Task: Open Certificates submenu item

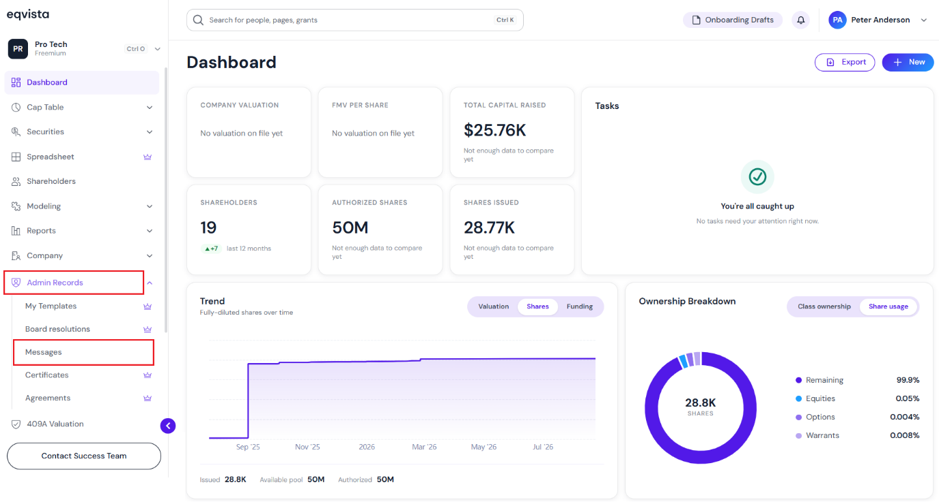Action: (x=47, y=375)
